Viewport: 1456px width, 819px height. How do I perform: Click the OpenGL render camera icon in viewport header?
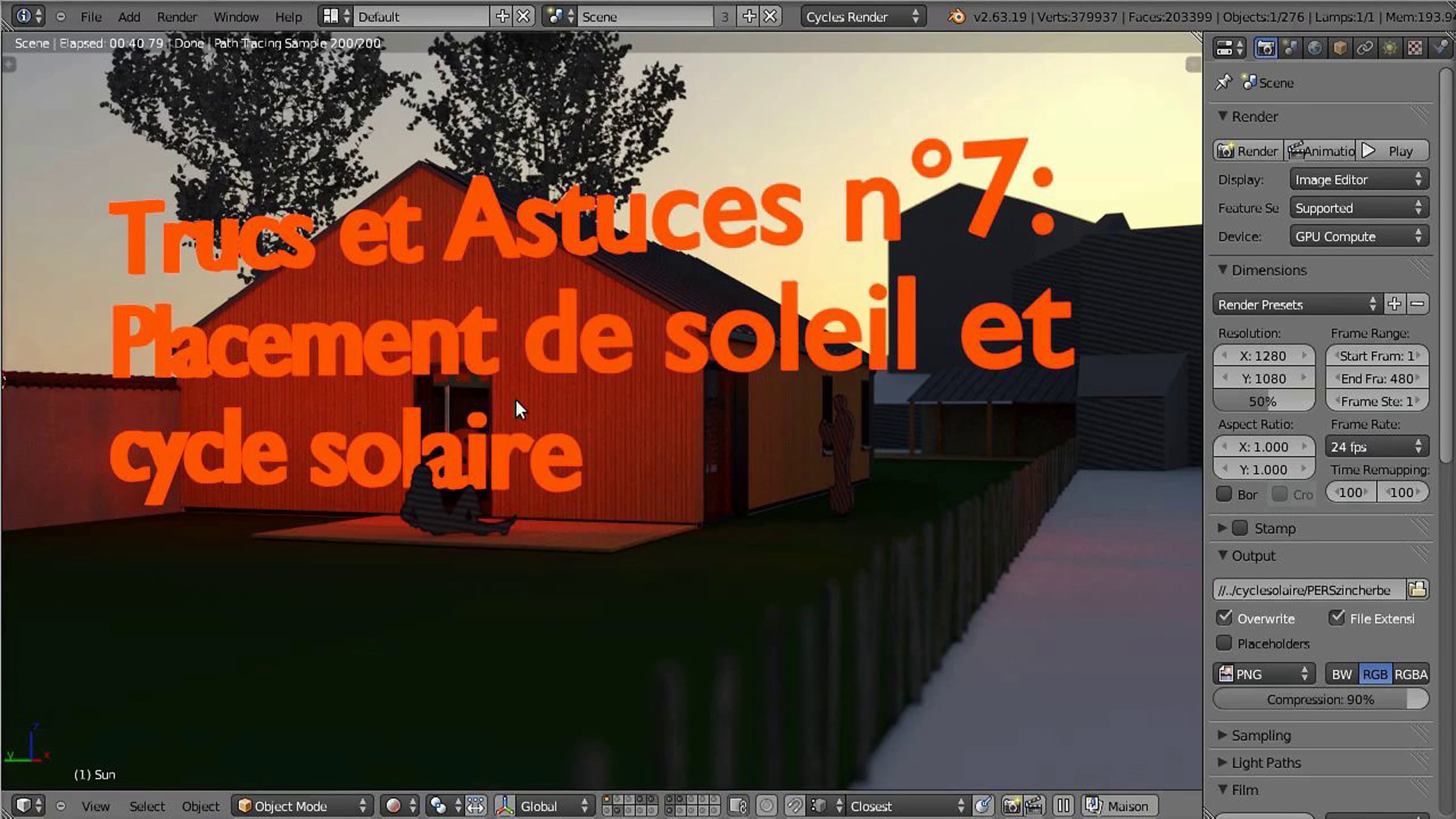(1011, 806)
